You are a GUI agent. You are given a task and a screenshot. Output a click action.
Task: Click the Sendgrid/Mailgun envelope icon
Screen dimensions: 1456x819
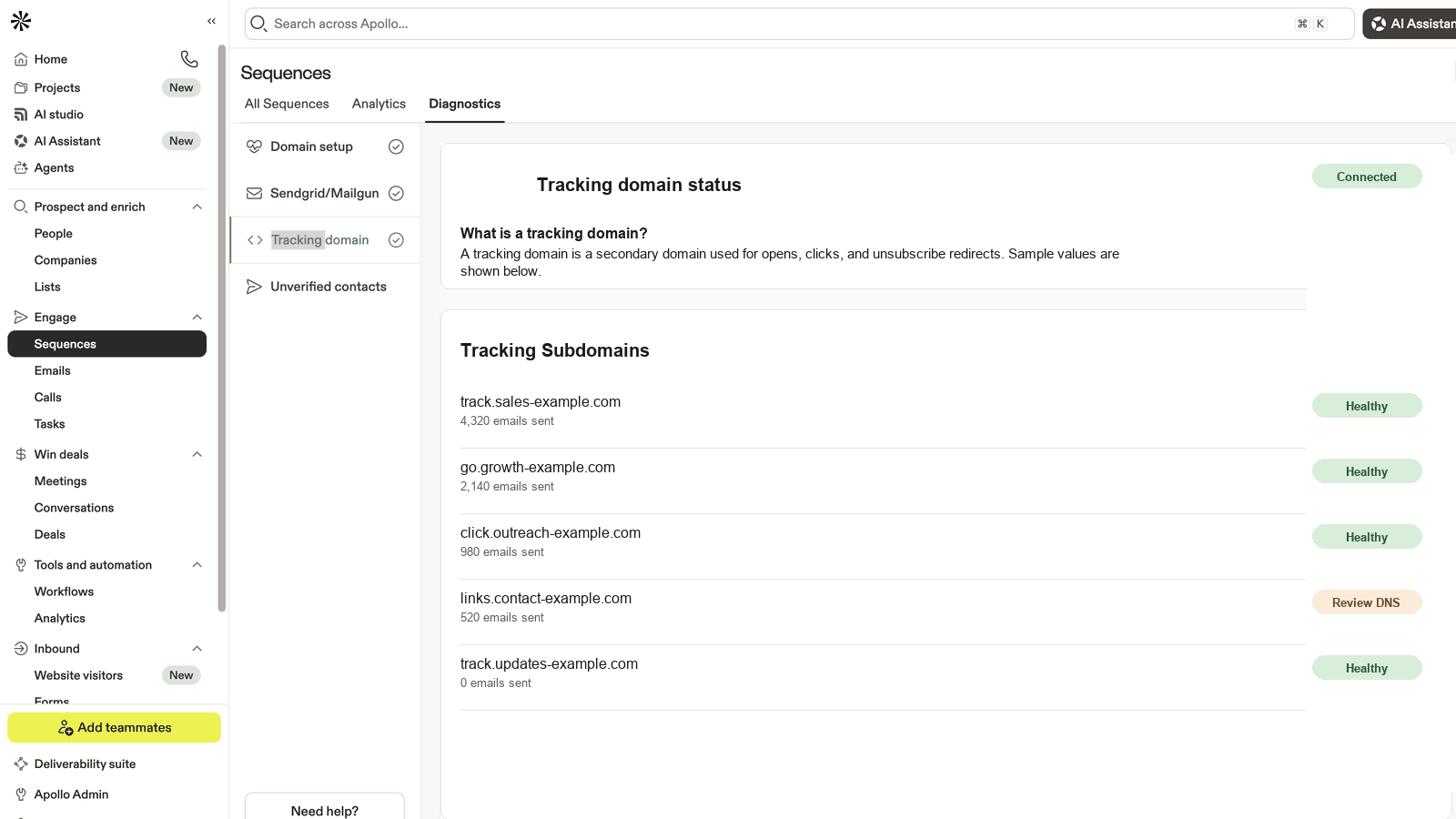[x=255, y=193]
